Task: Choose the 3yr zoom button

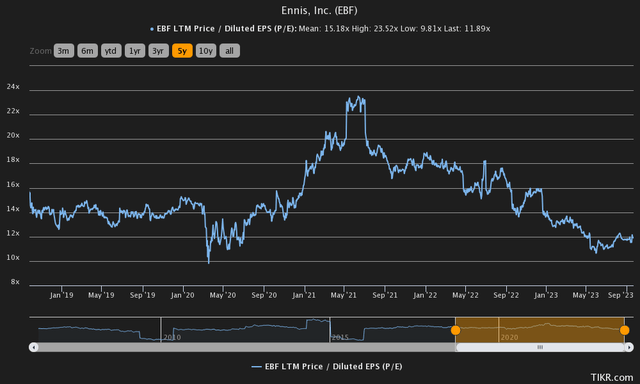Action: pos(158,51)
